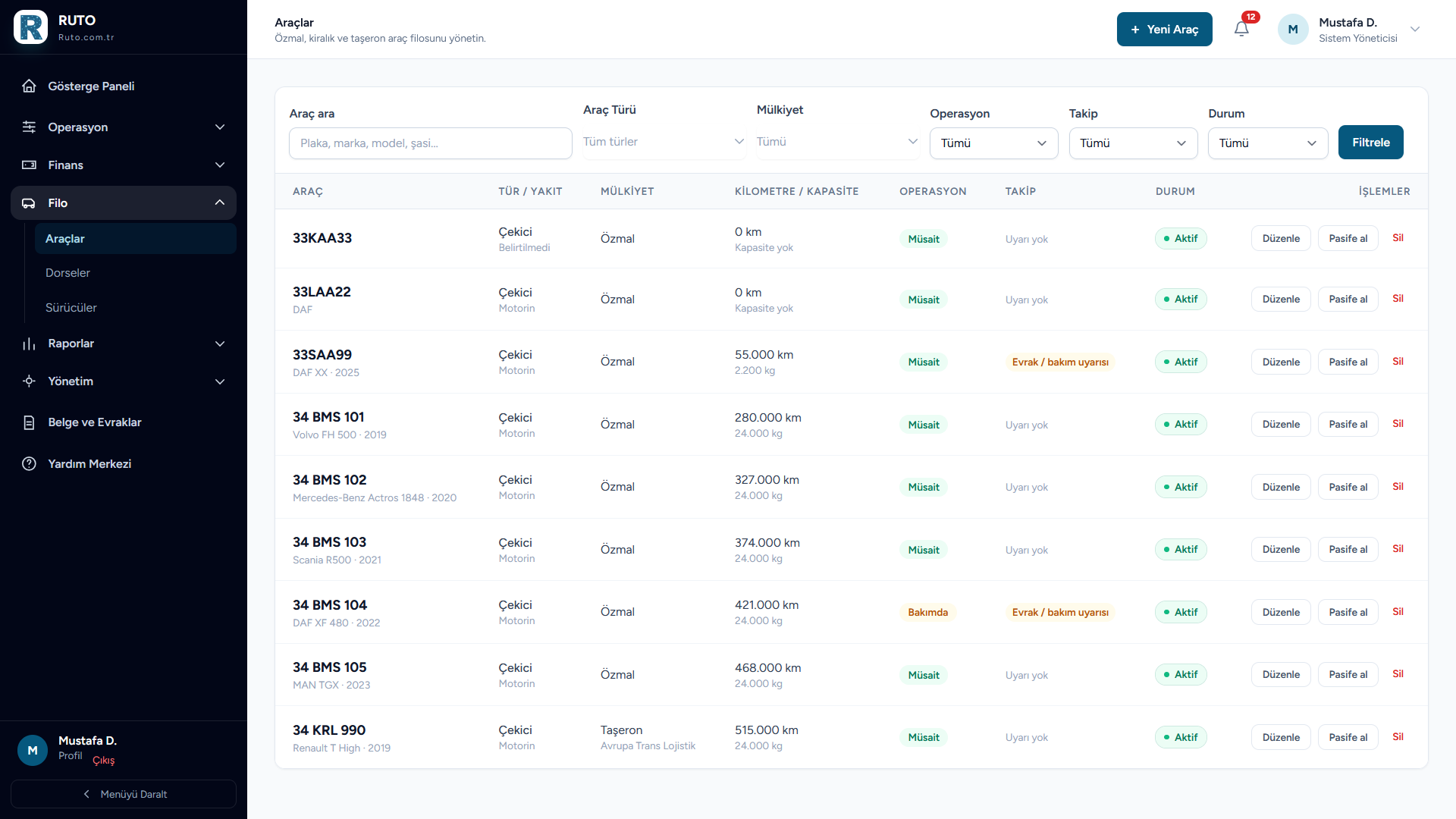This screenshot has width=1456, height=819.
Task: Open Yardım Merkezi help icon
Action: point(29,463)
